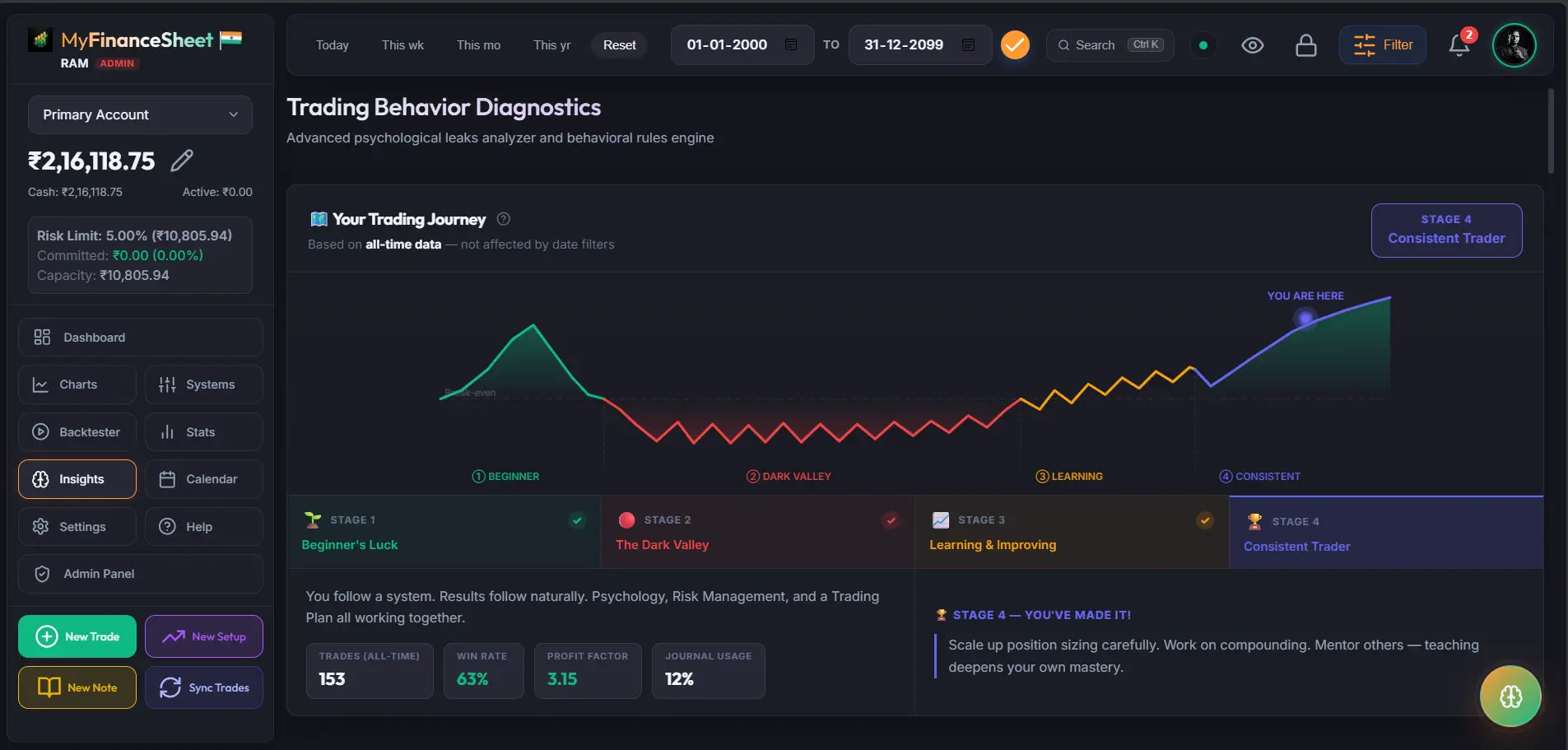Open notifications bell icon
1568x750 pixels.
tap(1459, 44)
